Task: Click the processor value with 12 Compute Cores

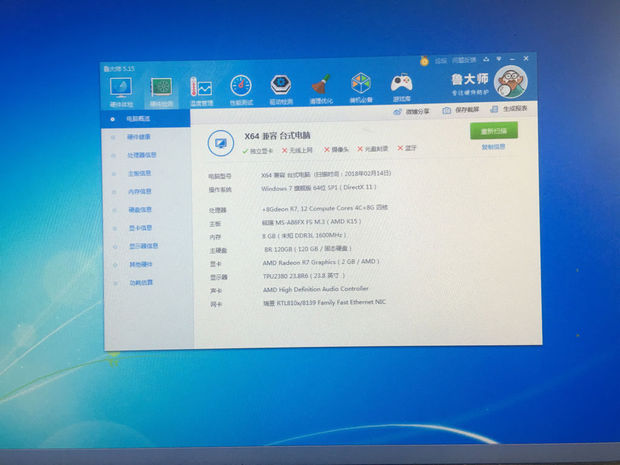Action: tap(325, 208)
